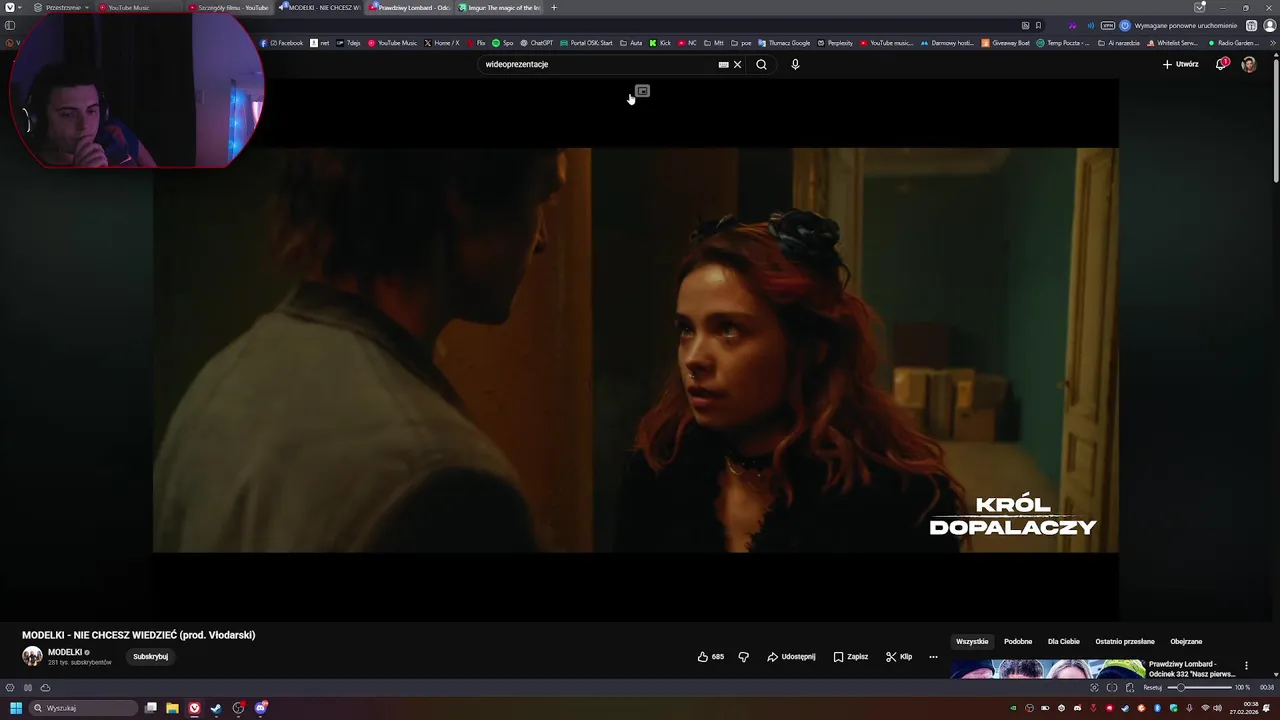
Task: Open the Auta bookmarks folder
Action: point(631,43)
